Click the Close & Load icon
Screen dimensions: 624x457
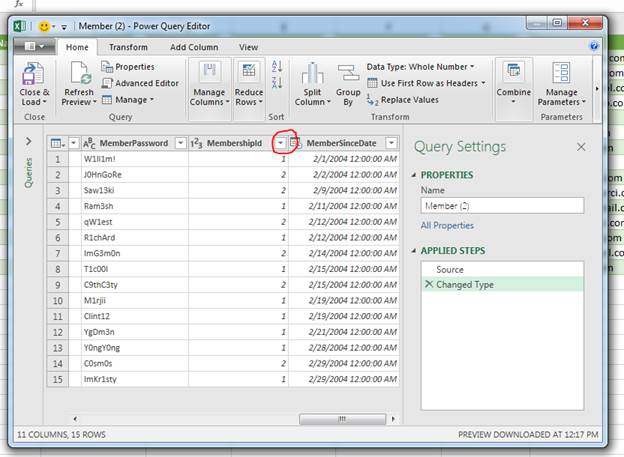33,74
